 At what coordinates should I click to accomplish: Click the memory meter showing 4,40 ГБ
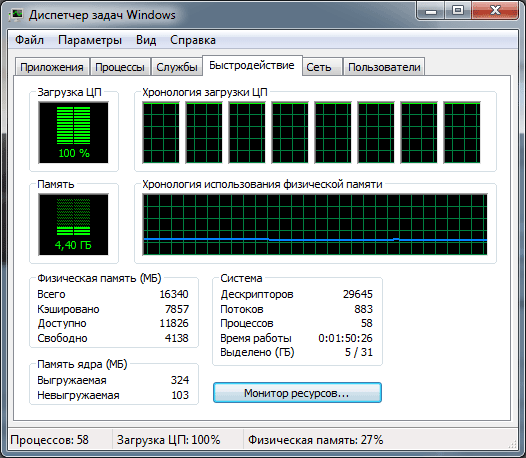click(x=73, y=224)
